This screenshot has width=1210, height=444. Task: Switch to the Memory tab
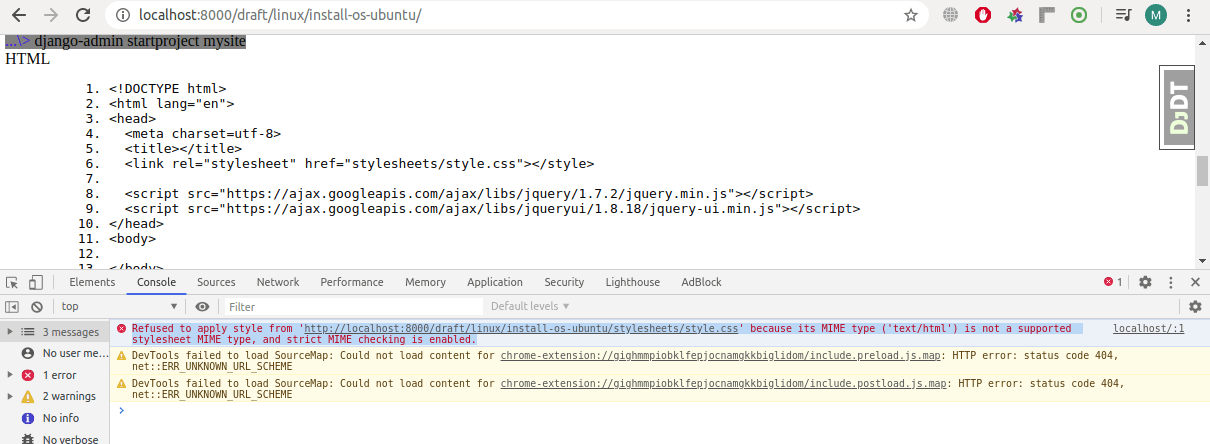point(425,283)
